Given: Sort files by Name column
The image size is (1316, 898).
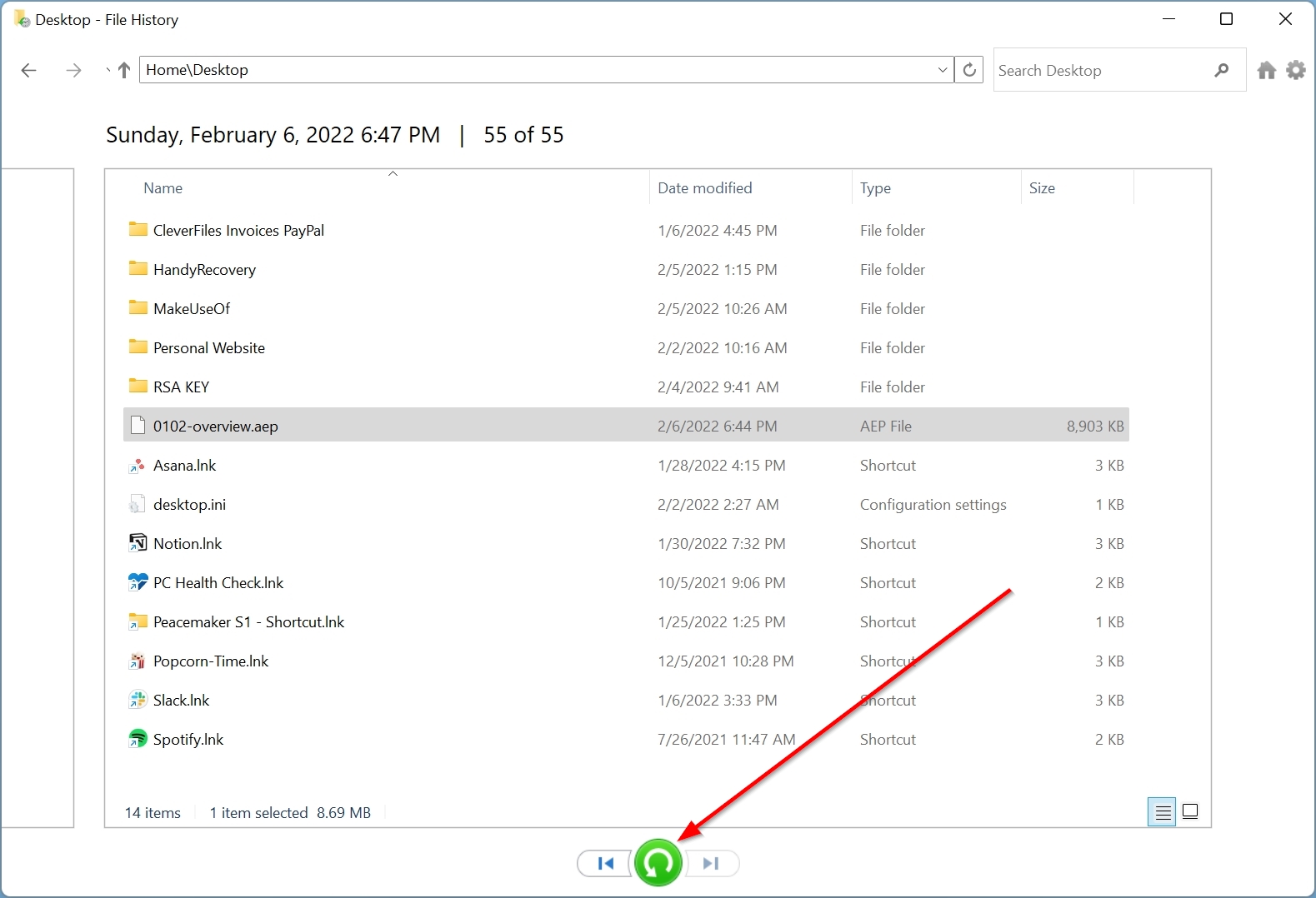Looking at the screenshot, I should coord(163,188).
